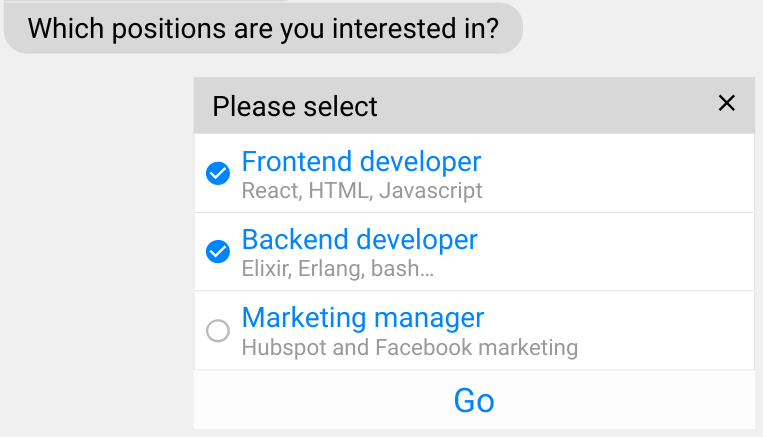Image resolution: width=763 pixels, height=437 pixels.
Task: Select the Marketing manager title
Action: (362, 318)
